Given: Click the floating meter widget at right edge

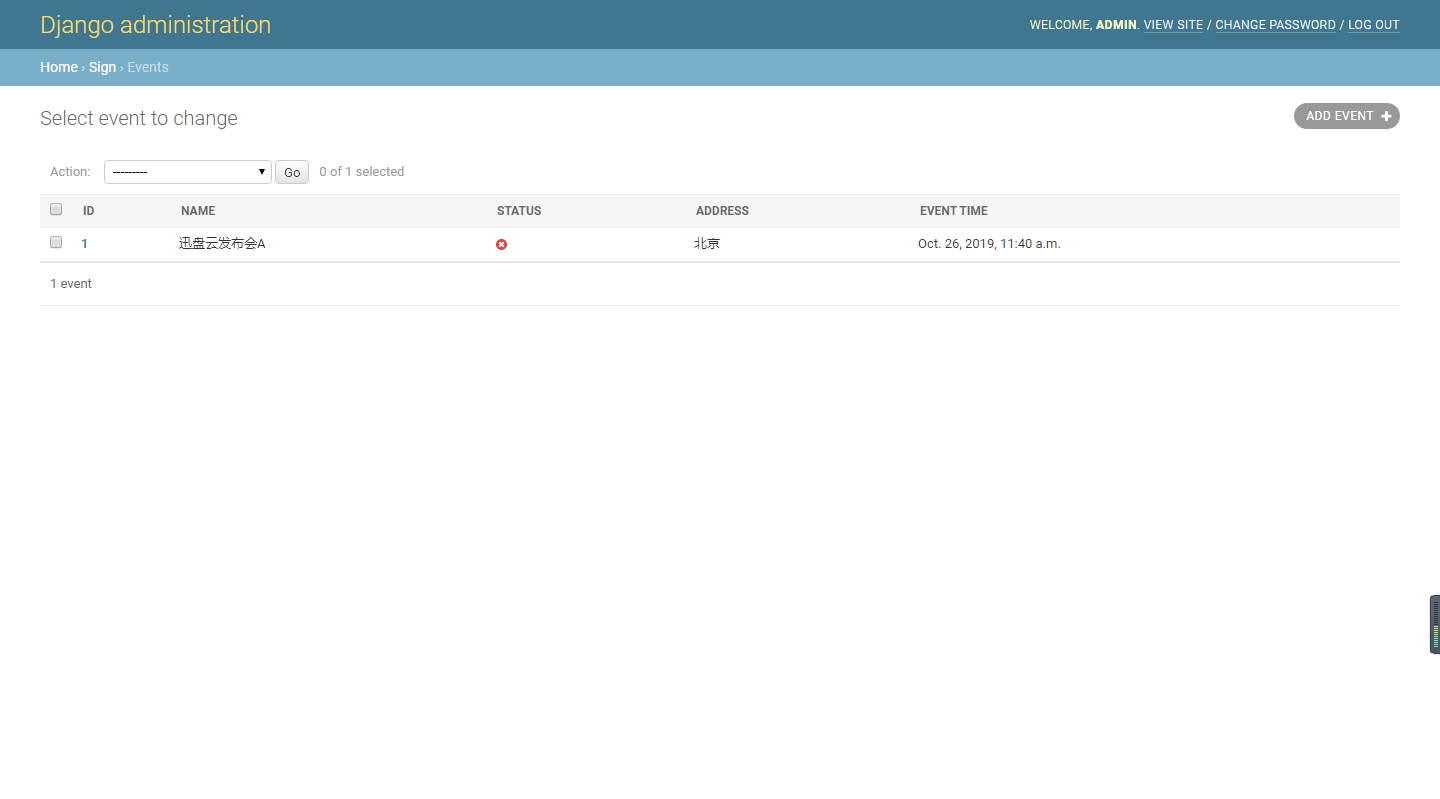Looking at the screenshot, I should pos(1435,625).
